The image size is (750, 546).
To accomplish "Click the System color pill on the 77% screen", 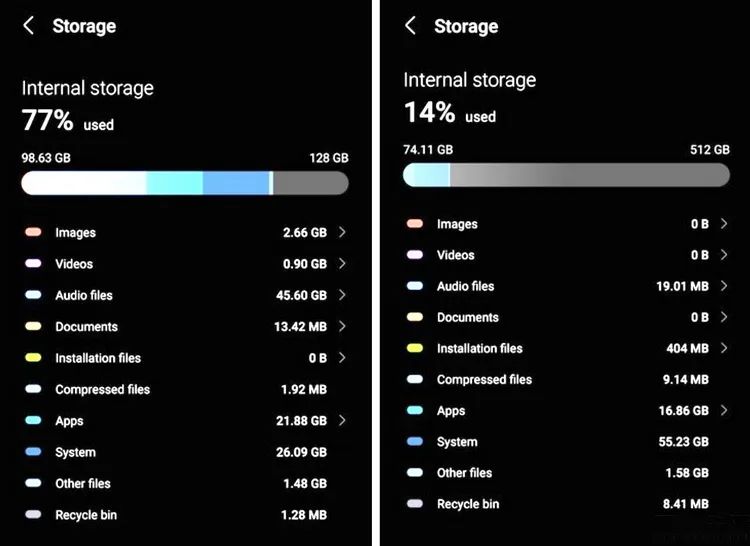I will 33,452.
